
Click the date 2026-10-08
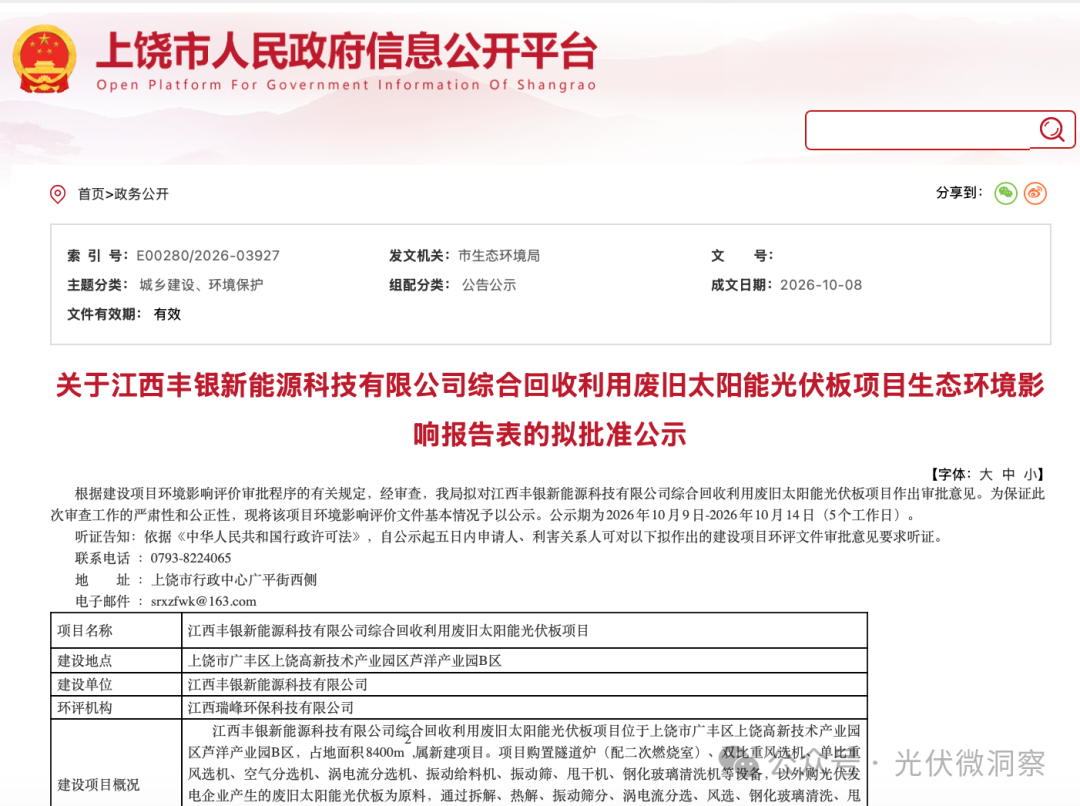820,285
